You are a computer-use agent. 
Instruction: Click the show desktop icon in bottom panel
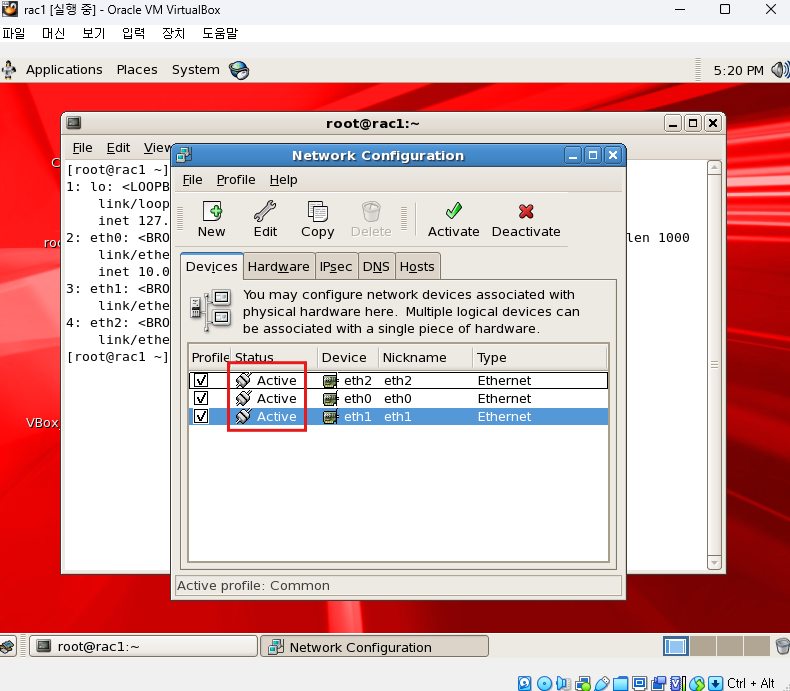8,646
